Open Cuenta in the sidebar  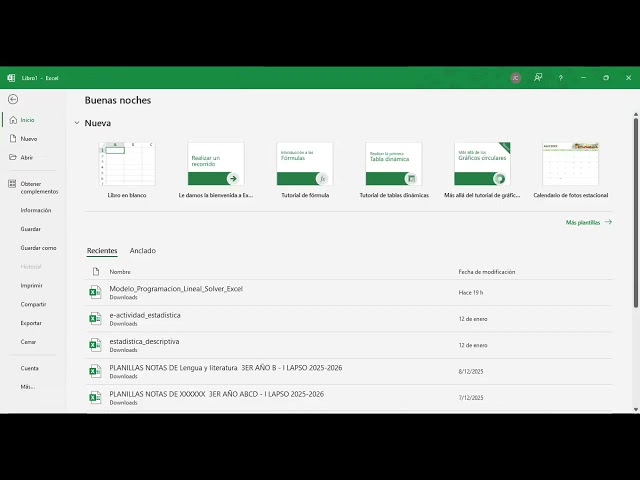point(29,368)
